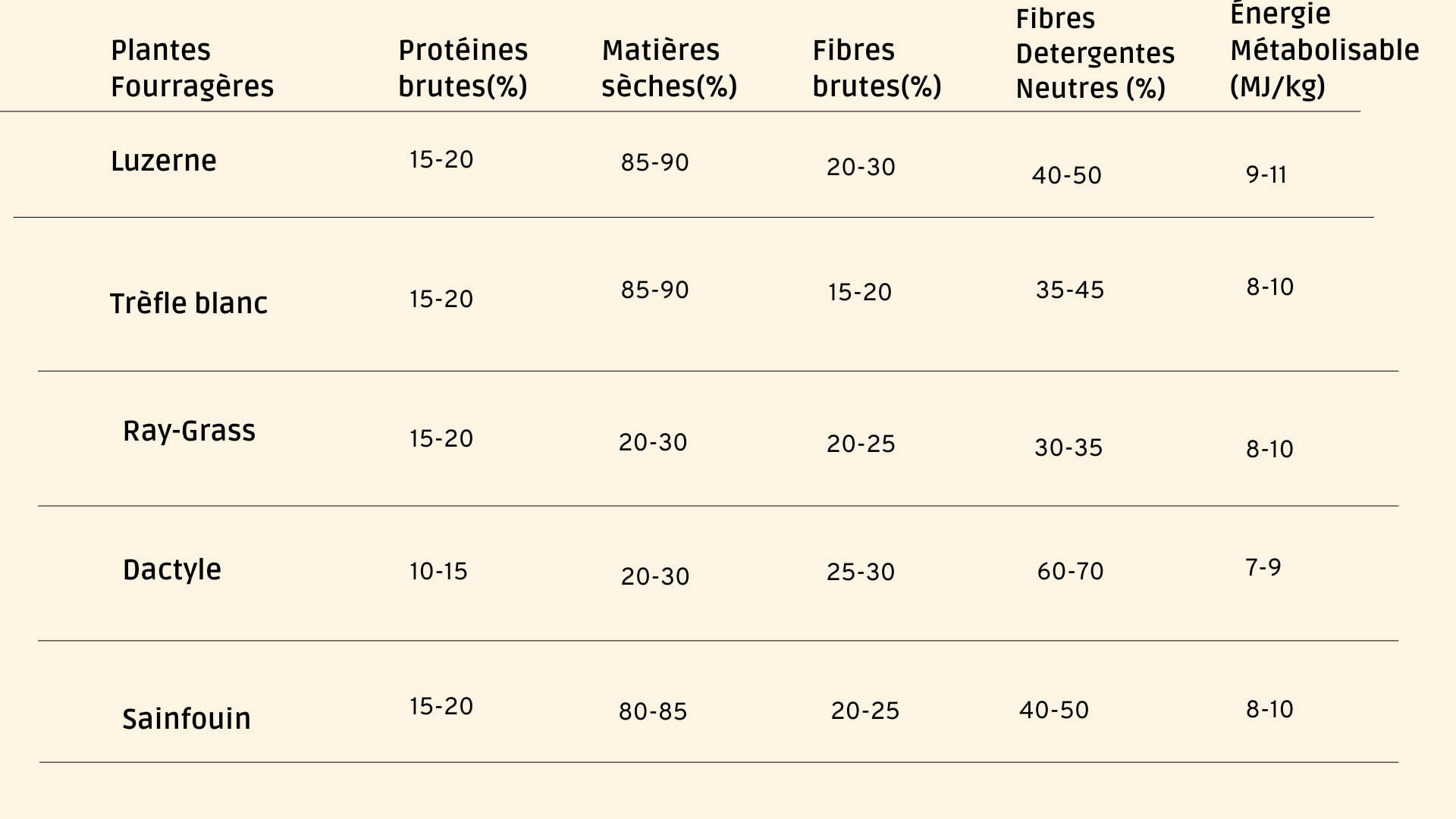The width and height of the screenshot is (1456, 819).
Task: Click Luzerne's energy value 9-11
Action: pos(1266,175)
